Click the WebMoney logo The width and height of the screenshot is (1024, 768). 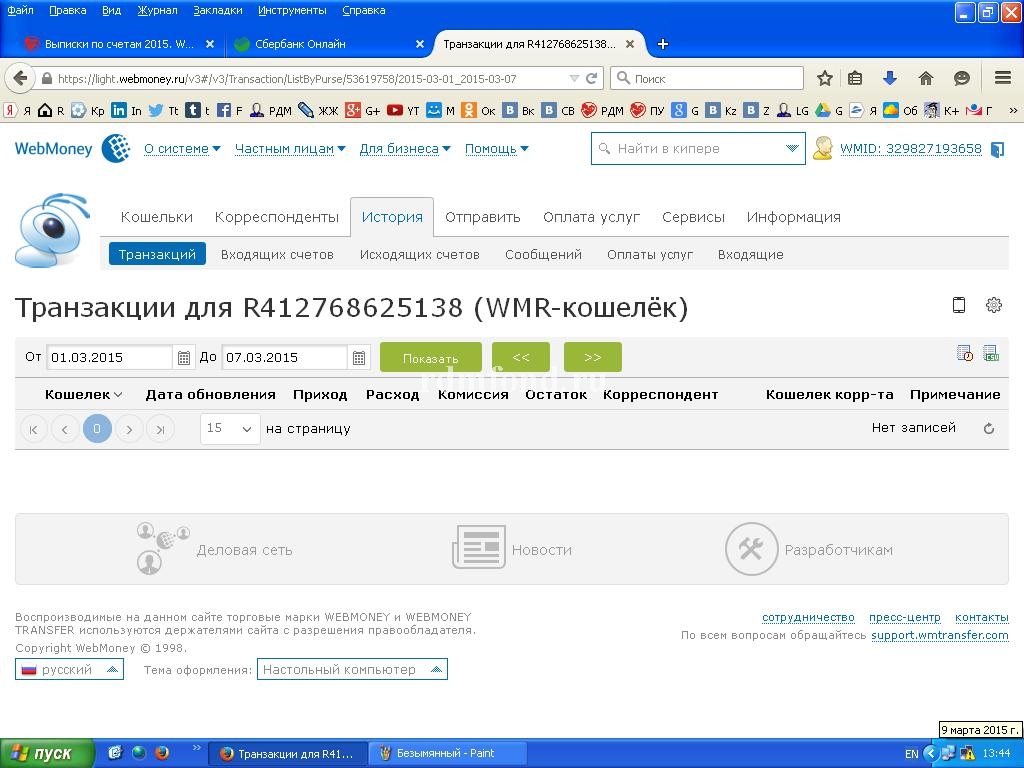tap(72, 148)
